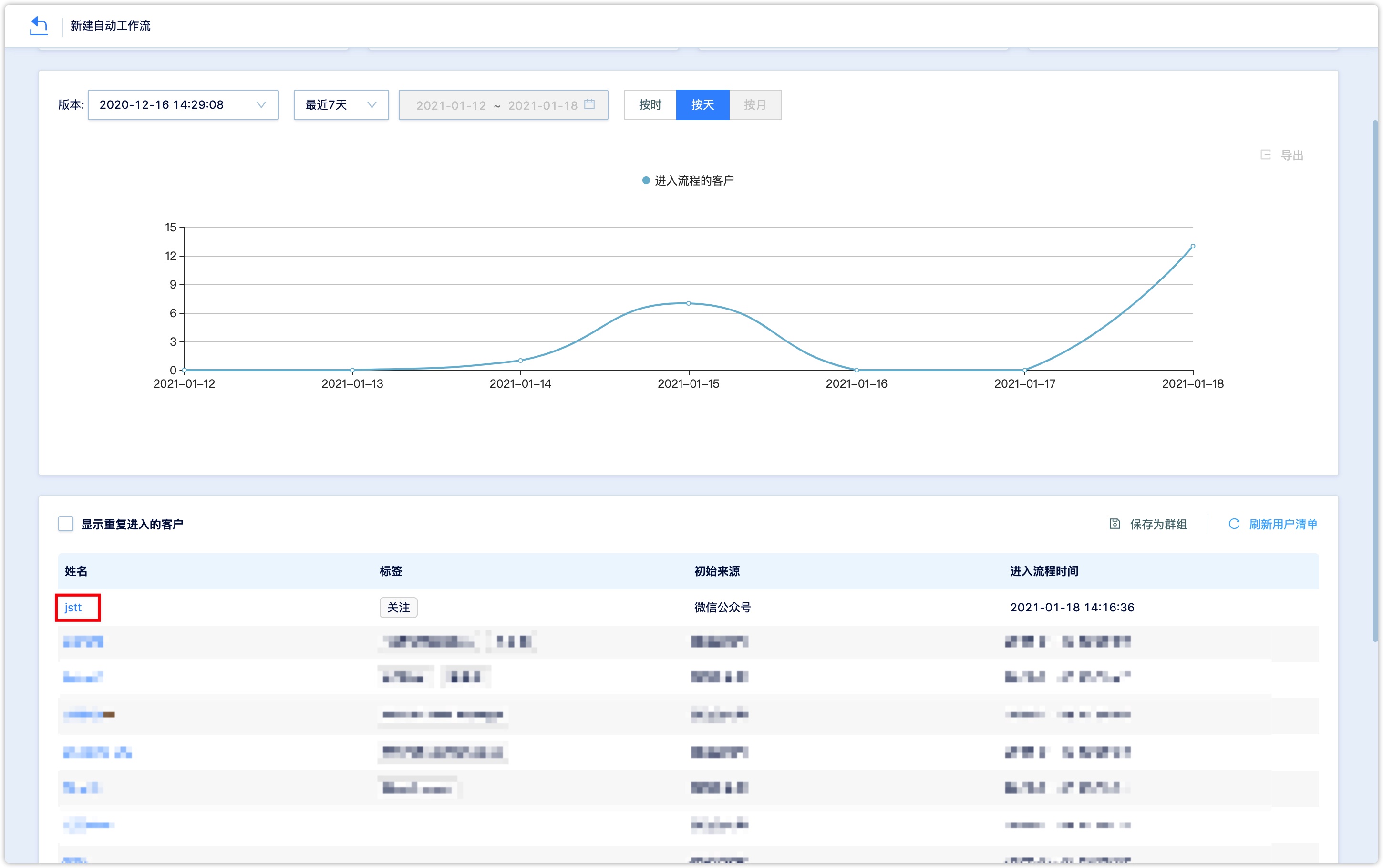
Task: Click the 标签 column header
Action: 391,571
